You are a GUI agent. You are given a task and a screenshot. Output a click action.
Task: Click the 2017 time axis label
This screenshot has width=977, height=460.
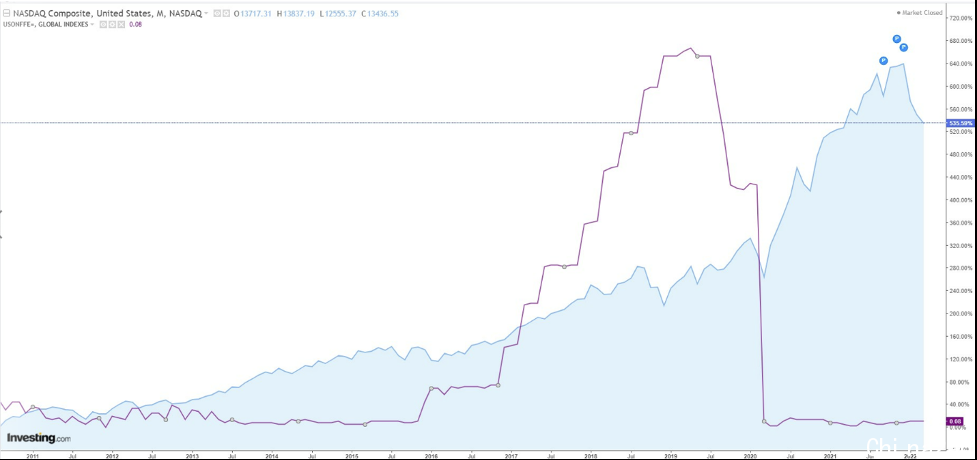511,456
